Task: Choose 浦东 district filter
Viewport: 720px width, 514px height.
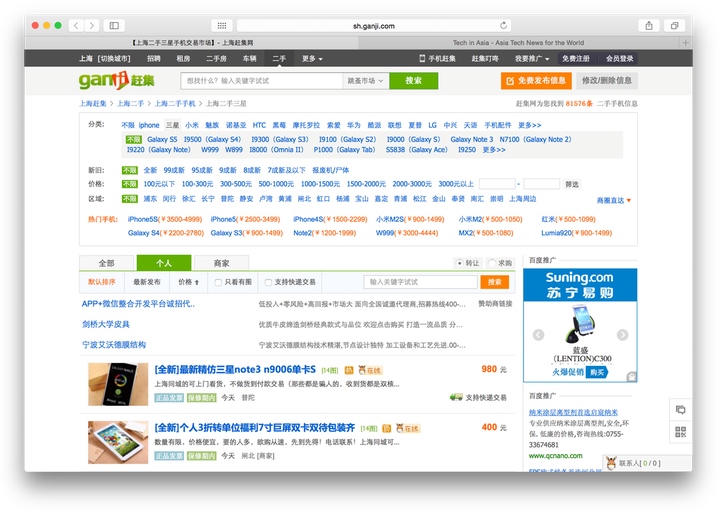Action: coord(150,199)
